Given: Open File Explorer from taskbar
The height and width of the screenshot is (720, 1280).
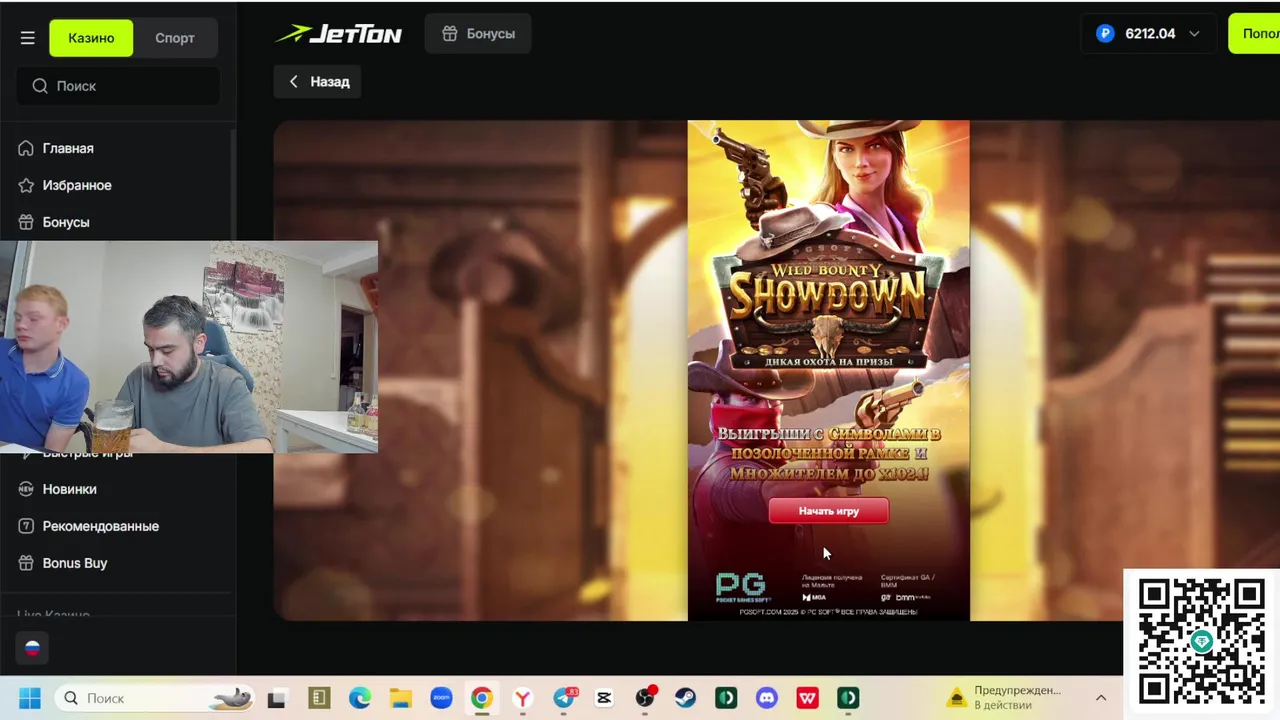Looking at the screenshot, I should tap(400, 698).
